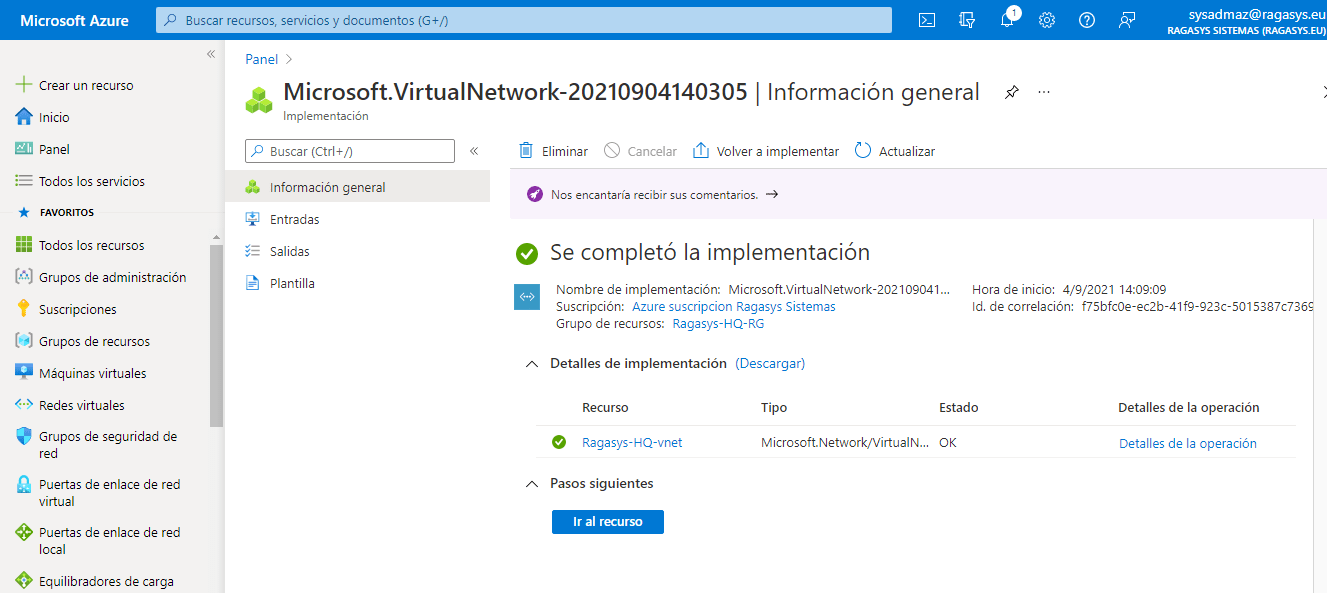Collapse Pasos siguientes section
The height and width of the screenshot is (593, 1327).
[531, 484]
